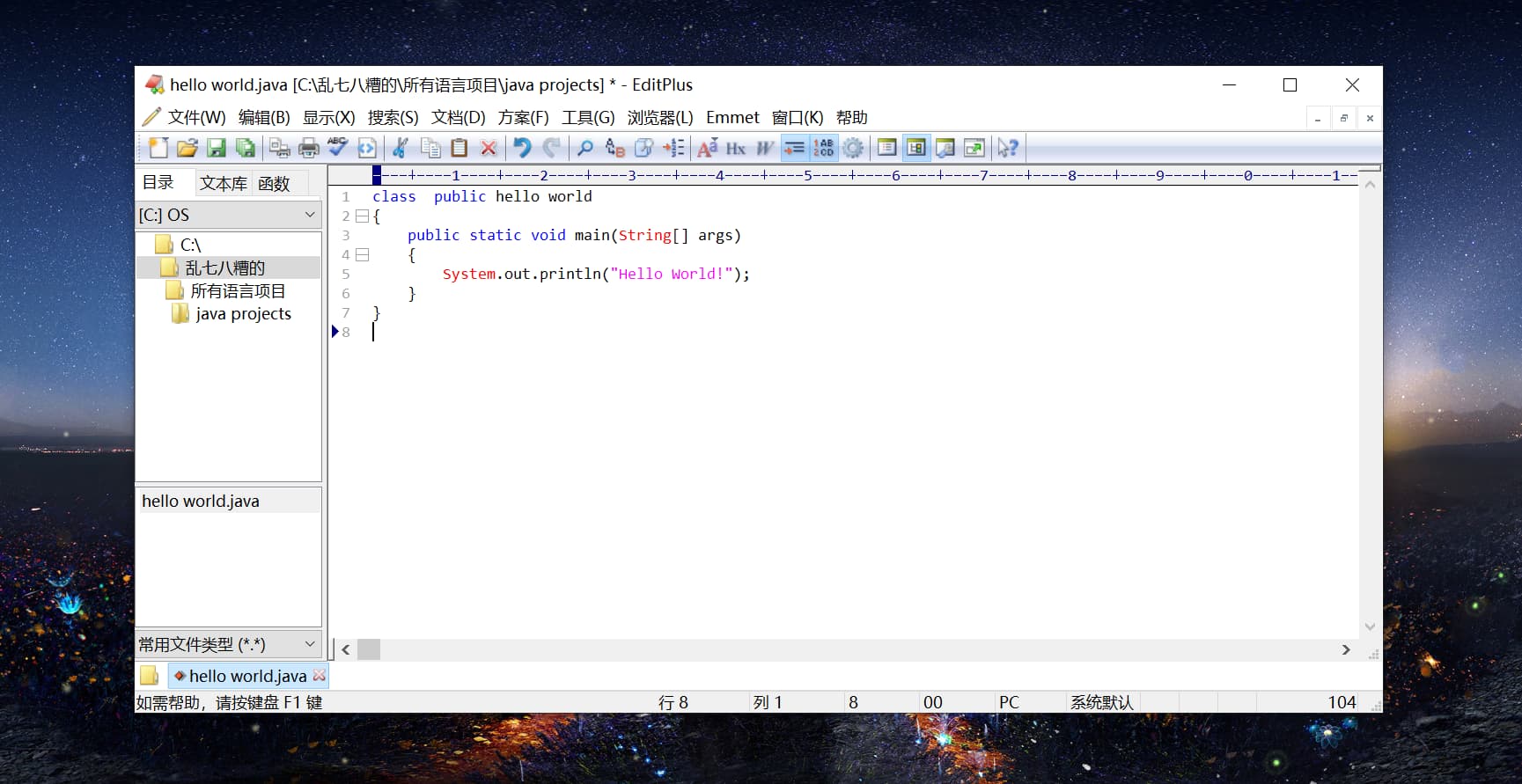Click the New file toolbar icon

158,148
